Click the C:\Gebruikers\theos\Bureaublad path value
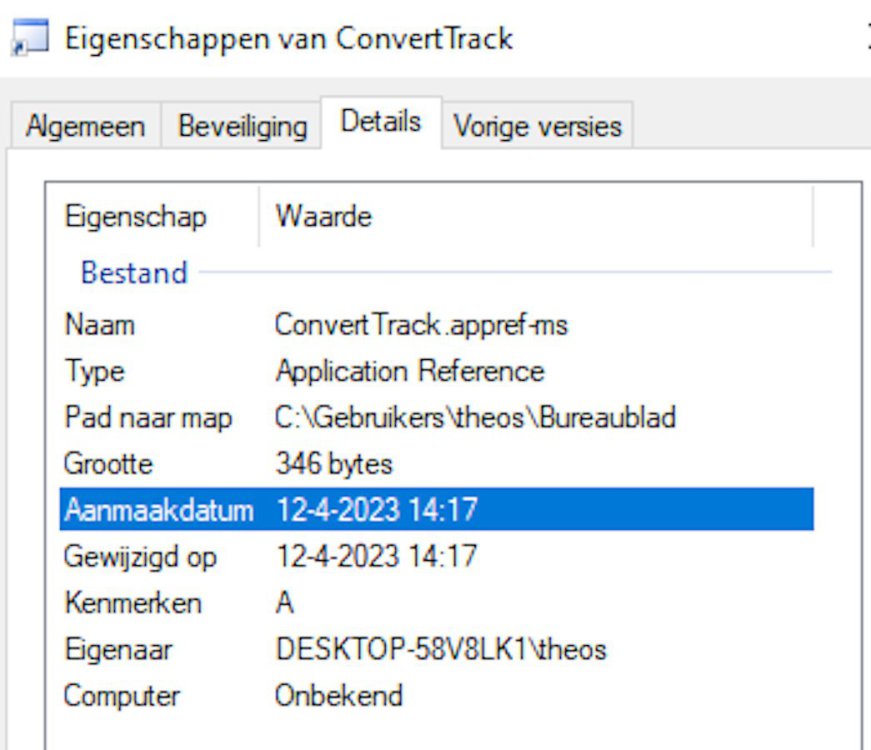The width and height of the screenshot is (871, 750). 475,417
